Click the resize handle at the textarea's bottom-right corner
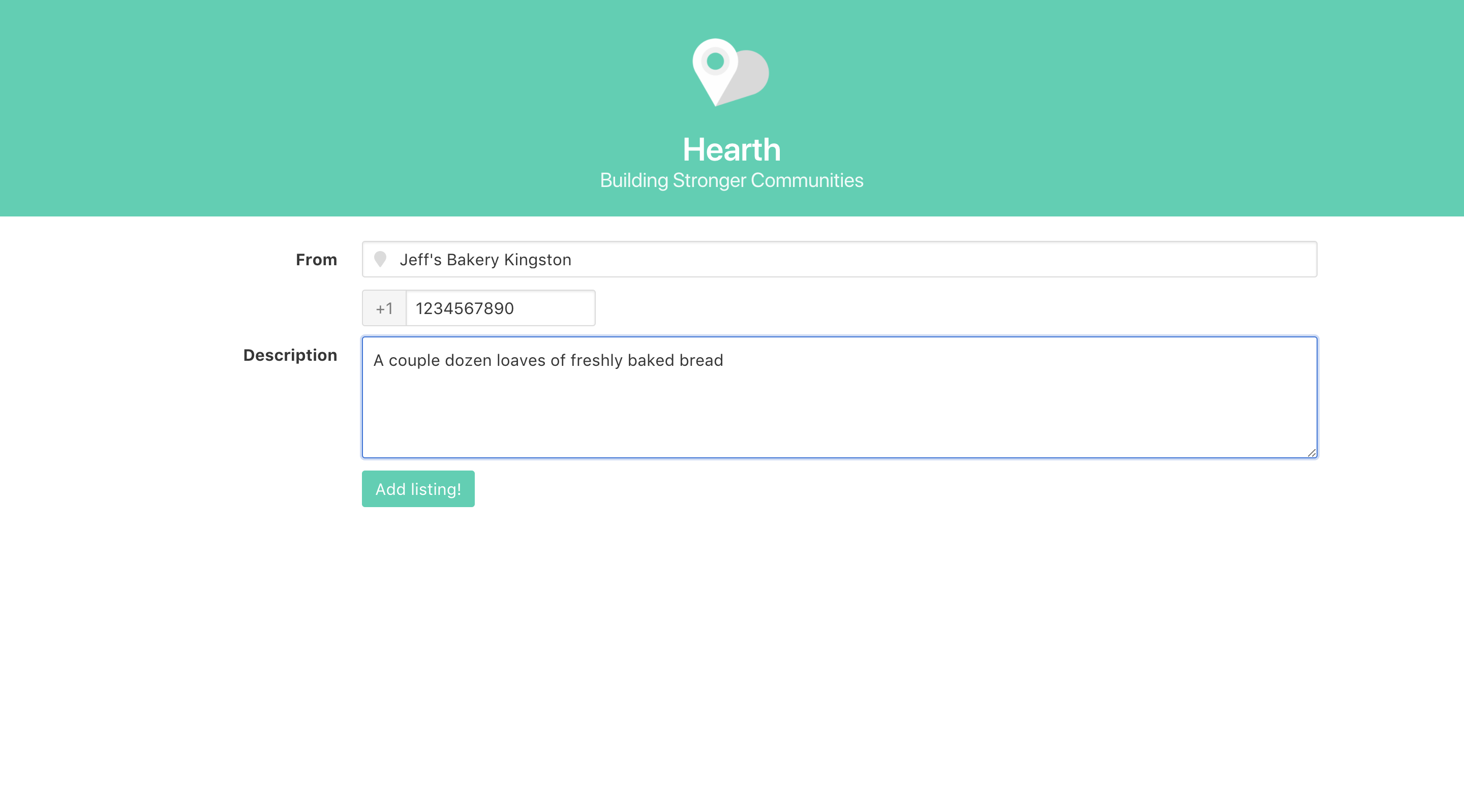Image resolution: width=1464 pixels, height=812 pixels. click(1311, 452)
